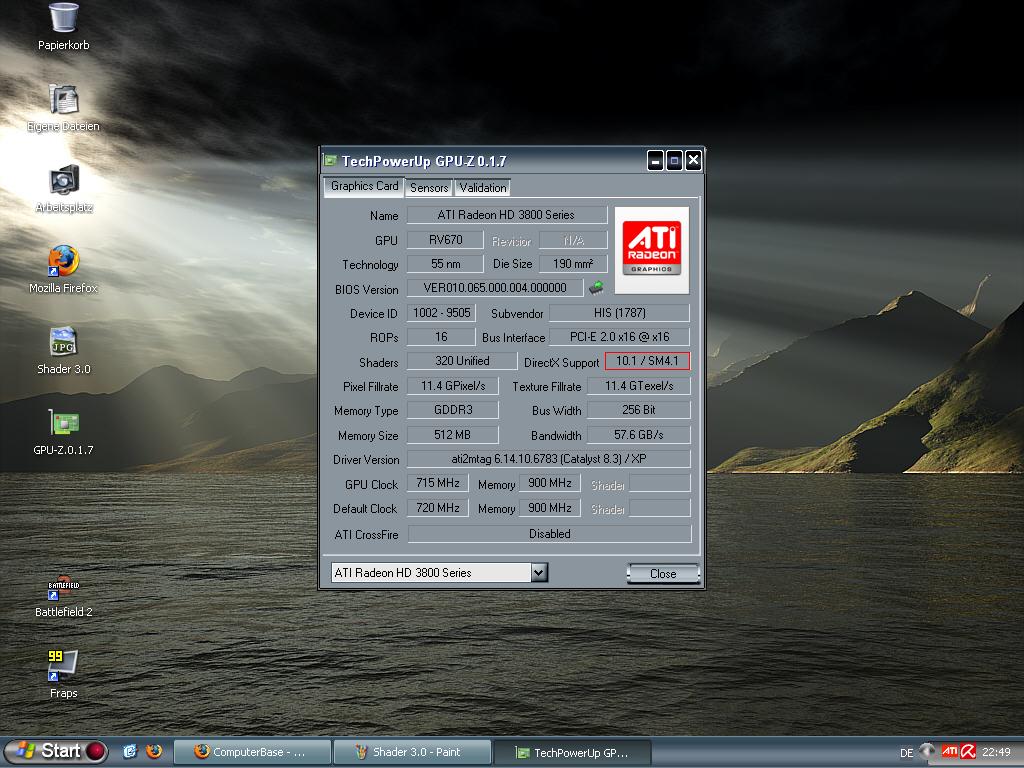Click the DE language indicator
The image size is (1024, 768).
pyautogui.click(x=906, y=753)
